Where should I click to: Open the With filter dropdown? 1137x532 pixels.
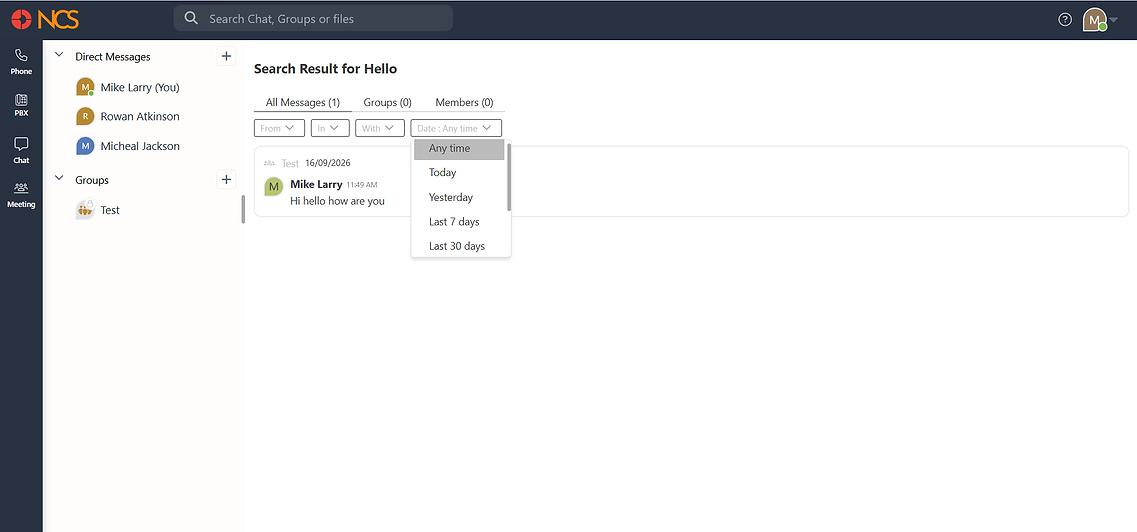pos(379,128)
